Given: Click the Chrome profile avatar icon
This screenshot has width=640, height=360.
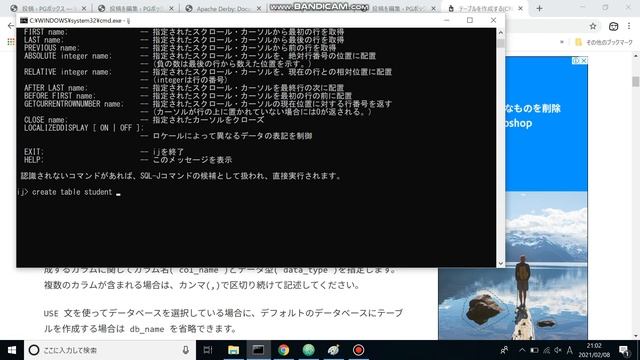Looking at the screenshot, I should click(613, 27).
